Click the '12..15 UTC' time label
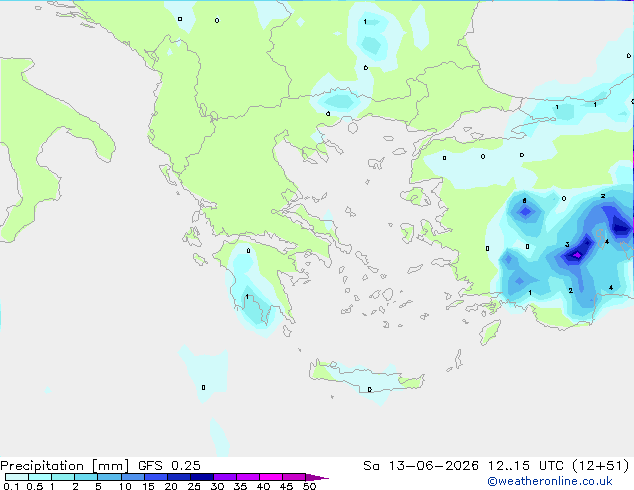The image size is (634, 490). [526, 466]
